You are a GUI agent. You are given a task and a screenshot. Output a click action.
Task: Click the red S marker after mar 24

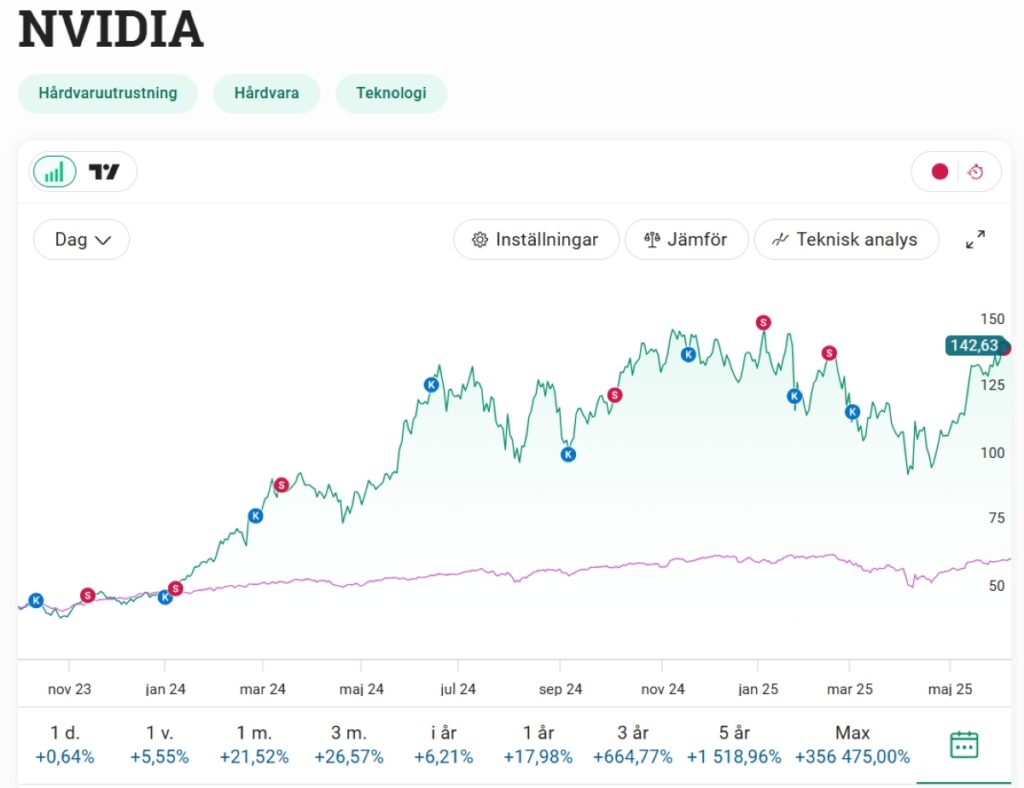[281, 485]
